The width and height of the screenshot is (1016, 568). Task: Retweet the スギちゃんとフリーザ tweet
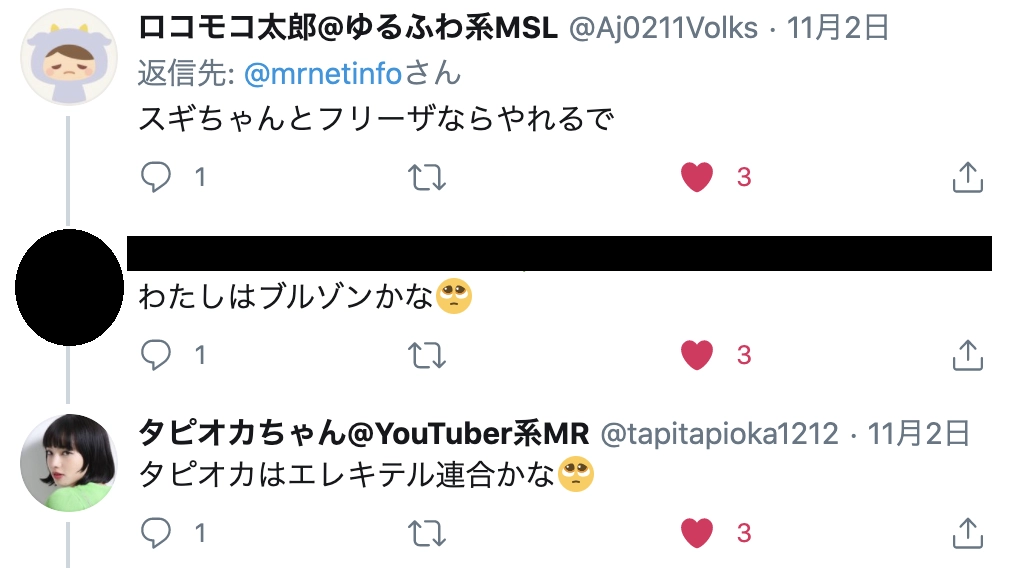pos(427,177)
